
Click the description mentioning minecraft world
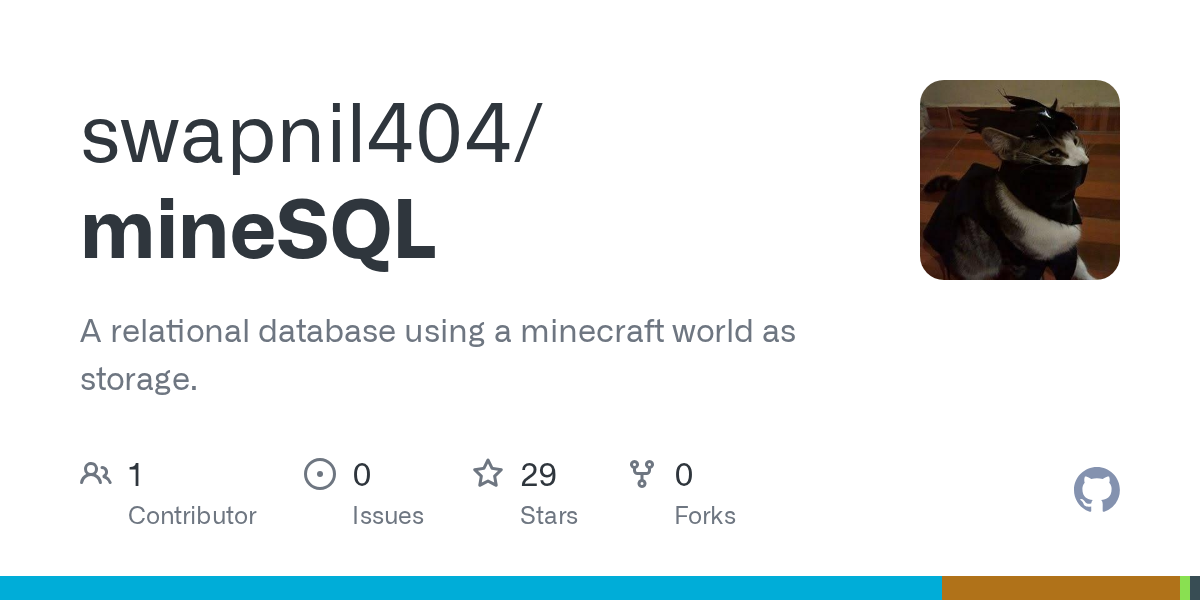click(x=438, y=355)
